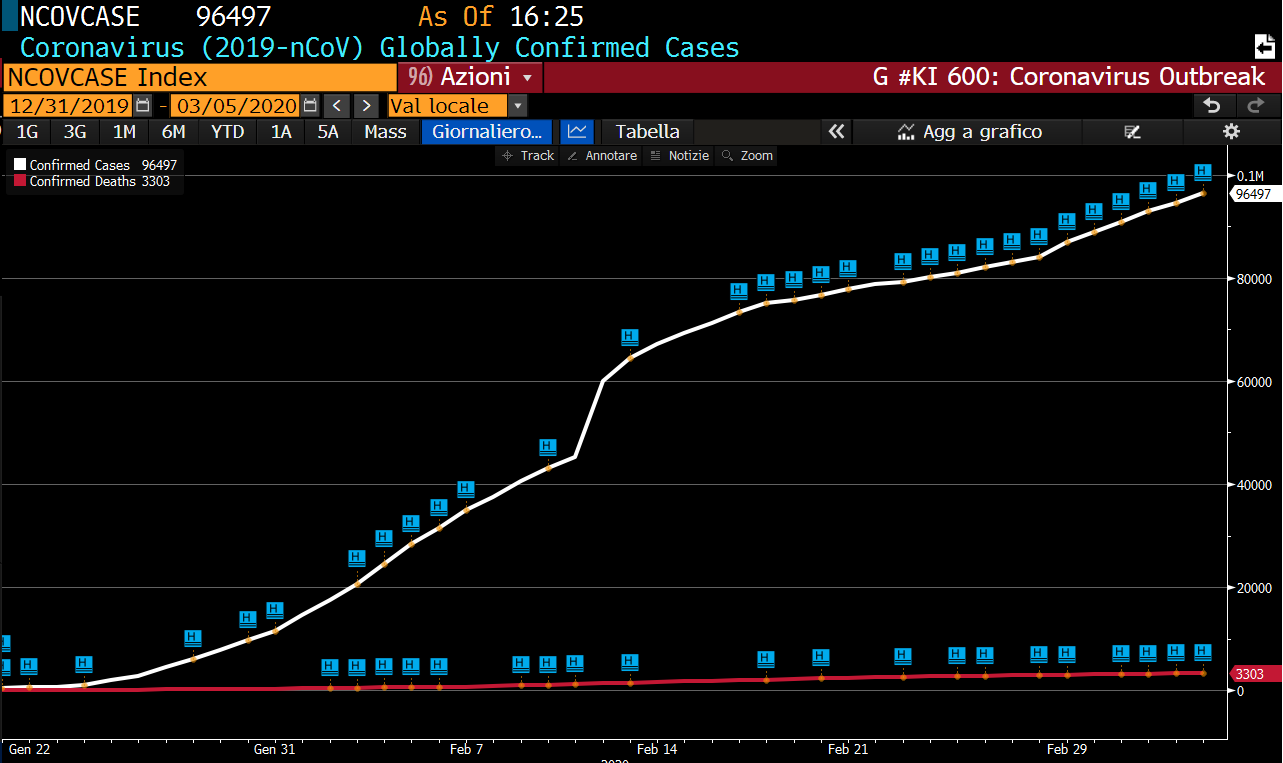Click the As Of 16:25 timestamp
The width and height of the screenshot is (1283, 763).
501,17
